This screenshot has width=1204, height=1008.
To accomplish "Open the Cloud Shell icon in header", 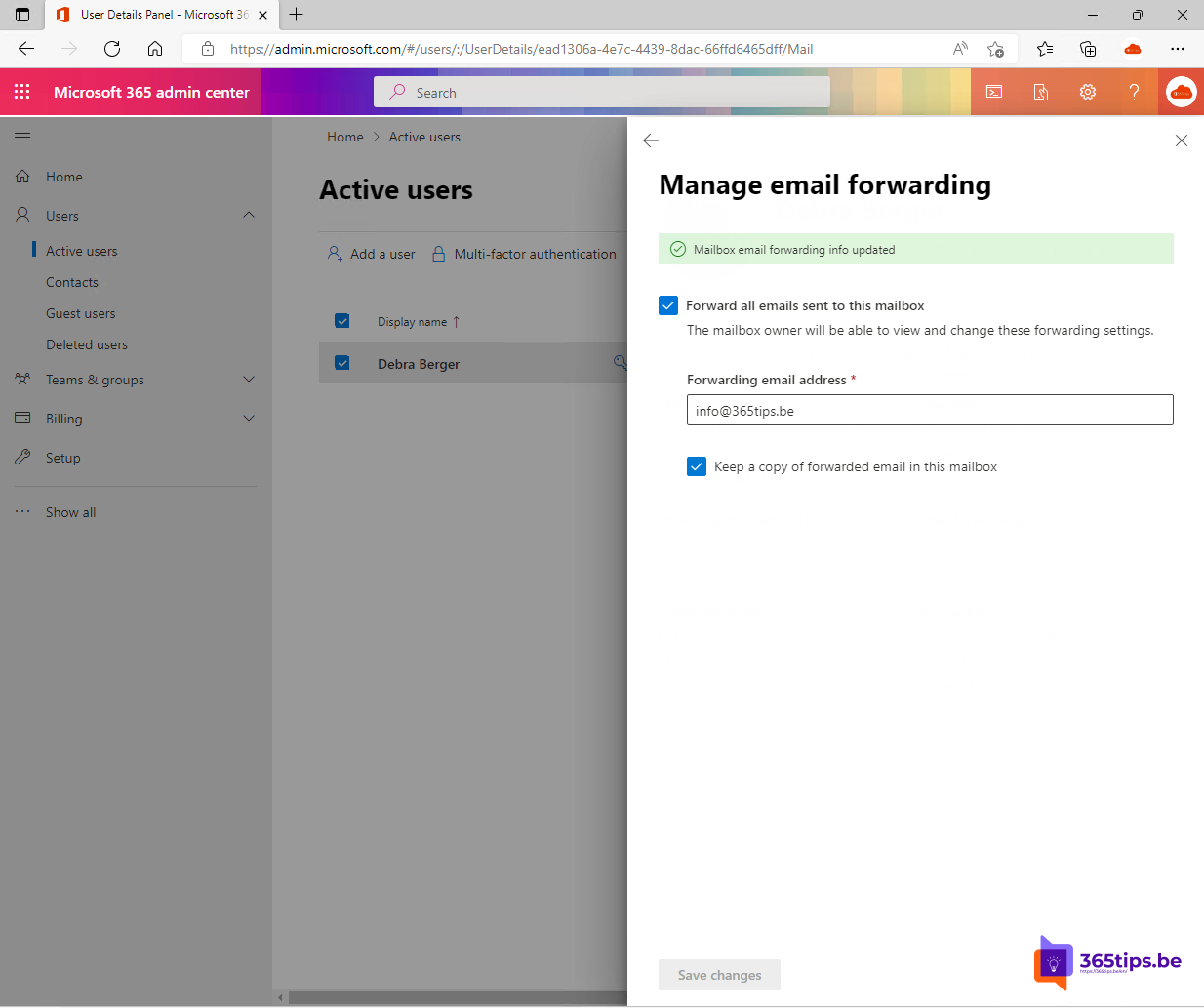I will pos(994,92).
